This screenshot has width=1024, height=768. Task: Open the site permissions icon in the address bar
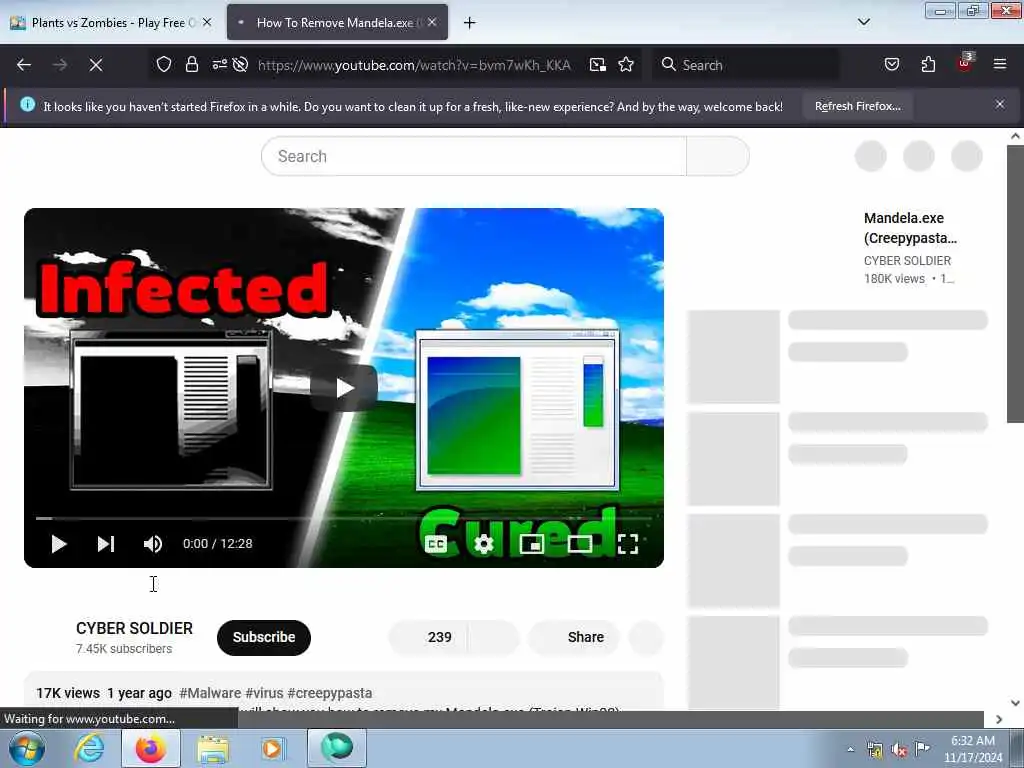[x=219, y=64]
